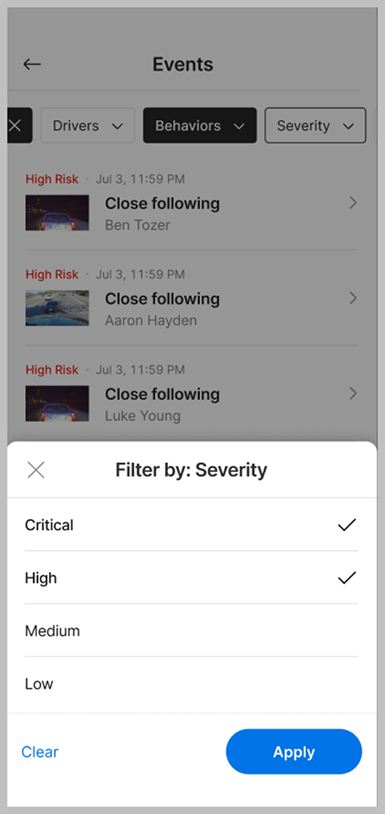The height and width of the screenshot is (814, 385).
Task: Open Luke Young event chevron arrow
Action: (353, 394)
